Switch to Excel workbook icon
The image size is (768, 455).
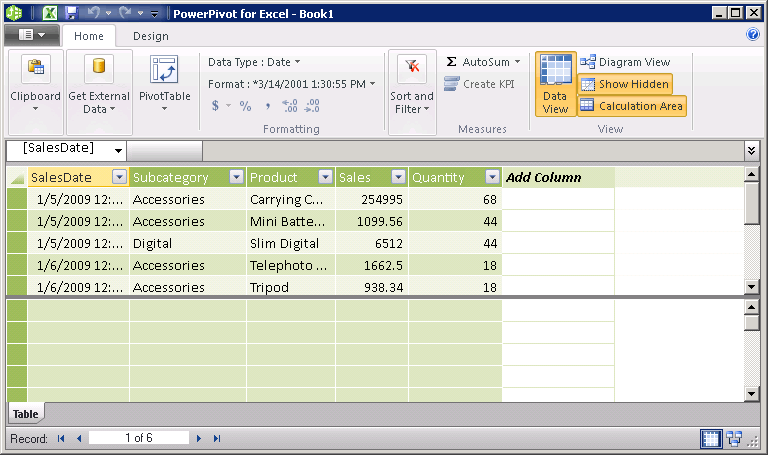(x=49, y=13)
